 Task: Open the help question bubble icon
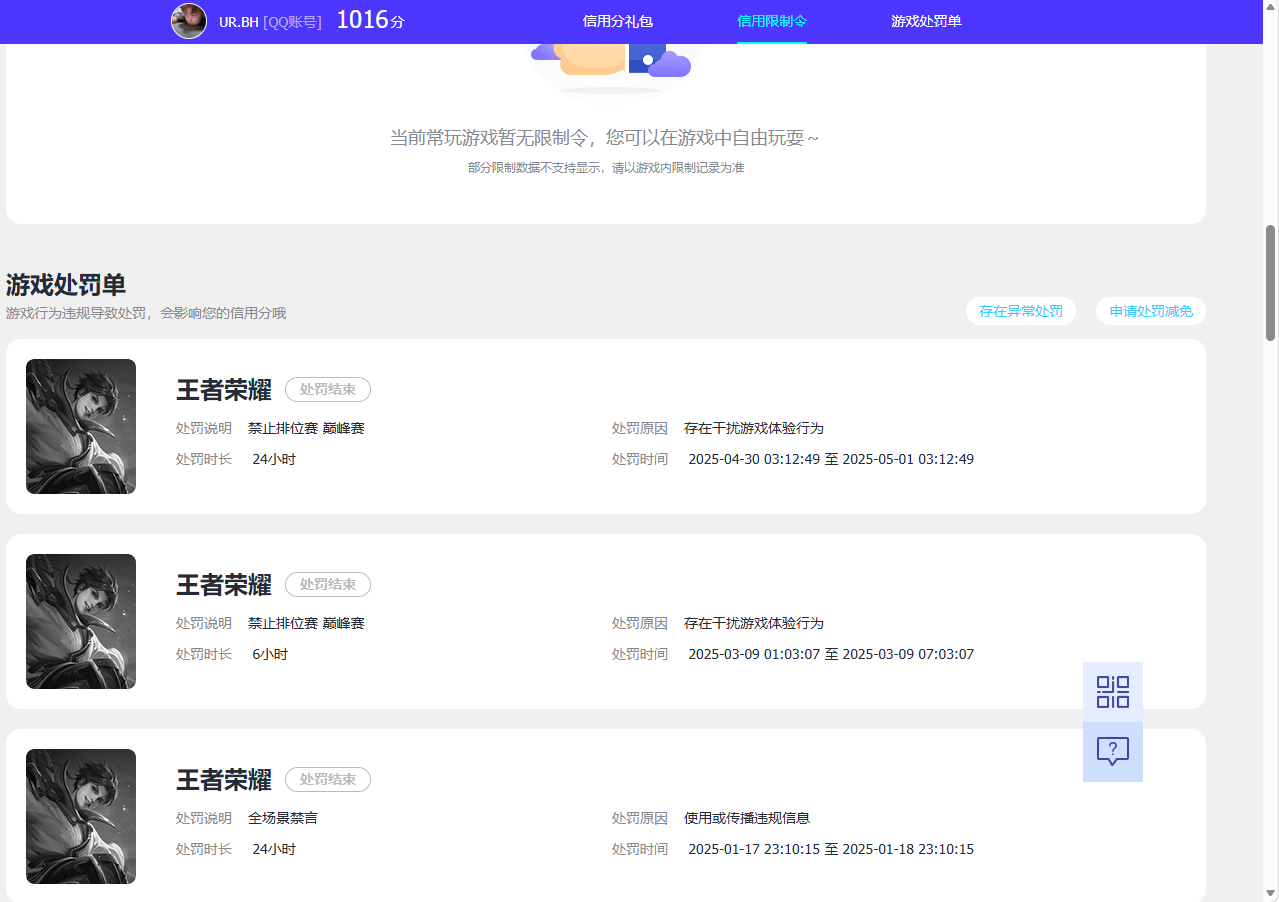click(x=1112, y=751)
